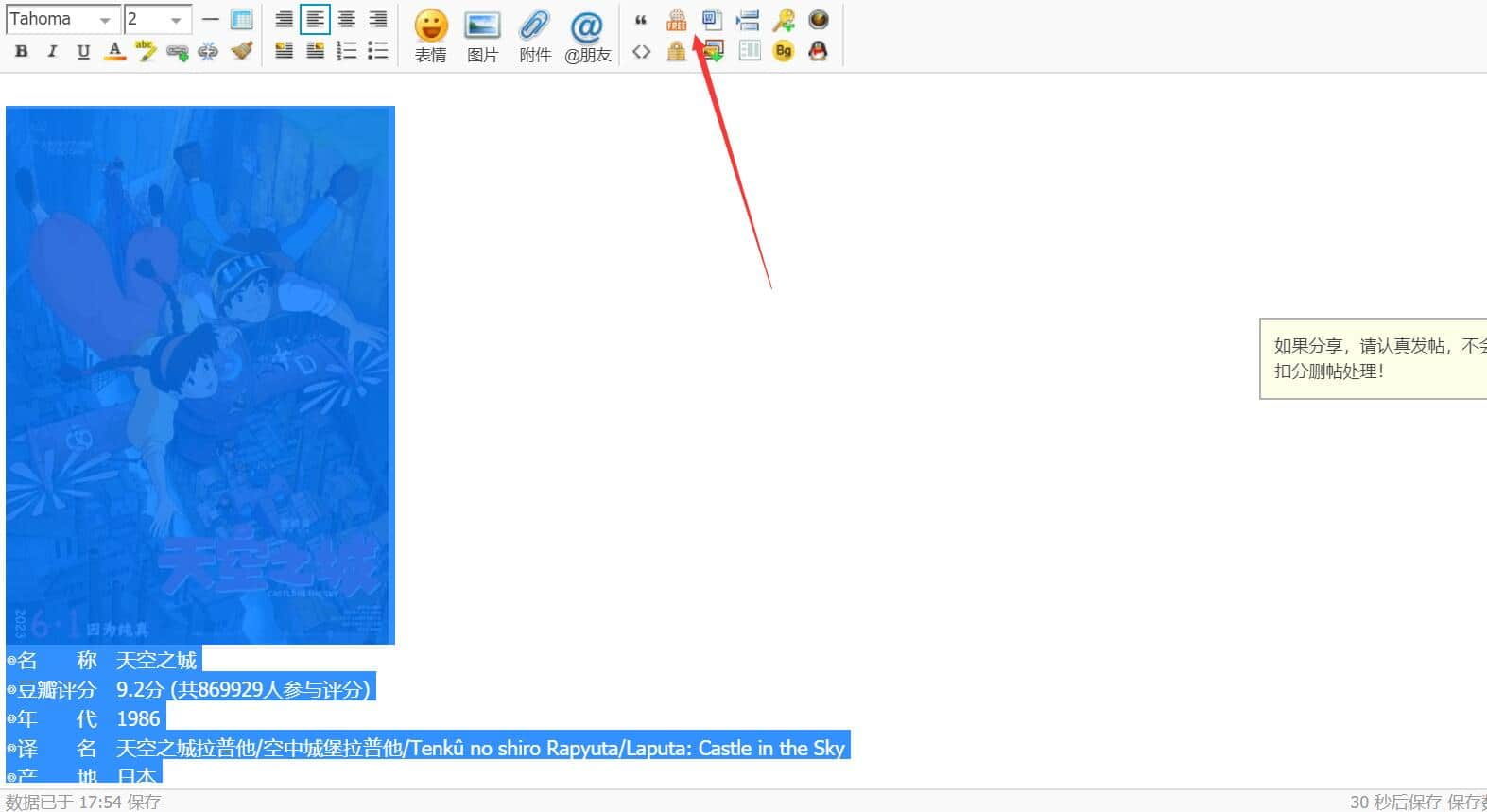Insert a numbered ordered list
1487x812 pixels.
pos(347,51)
